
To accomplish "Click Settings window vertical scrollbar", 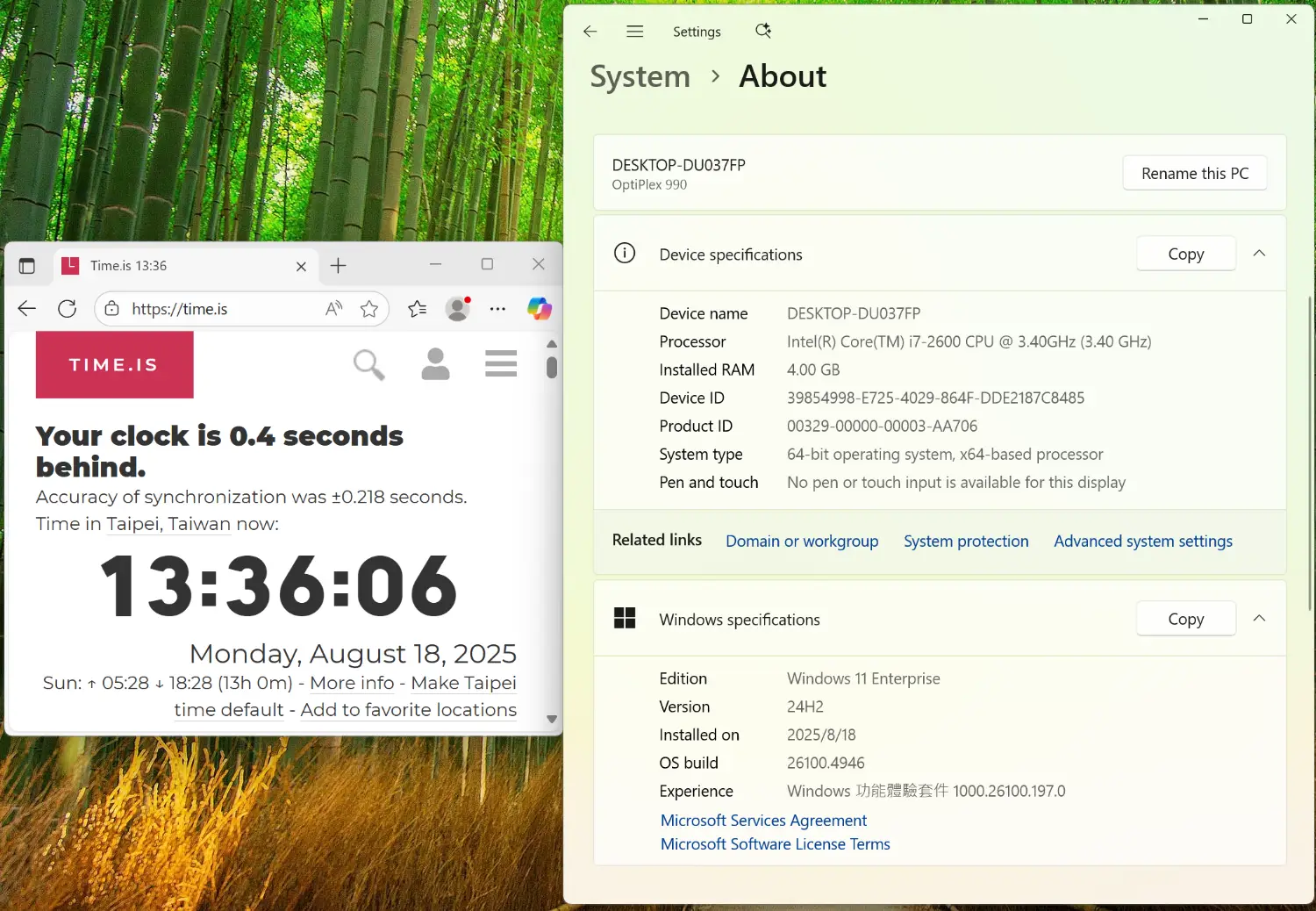I will [x=1310, y=453].
